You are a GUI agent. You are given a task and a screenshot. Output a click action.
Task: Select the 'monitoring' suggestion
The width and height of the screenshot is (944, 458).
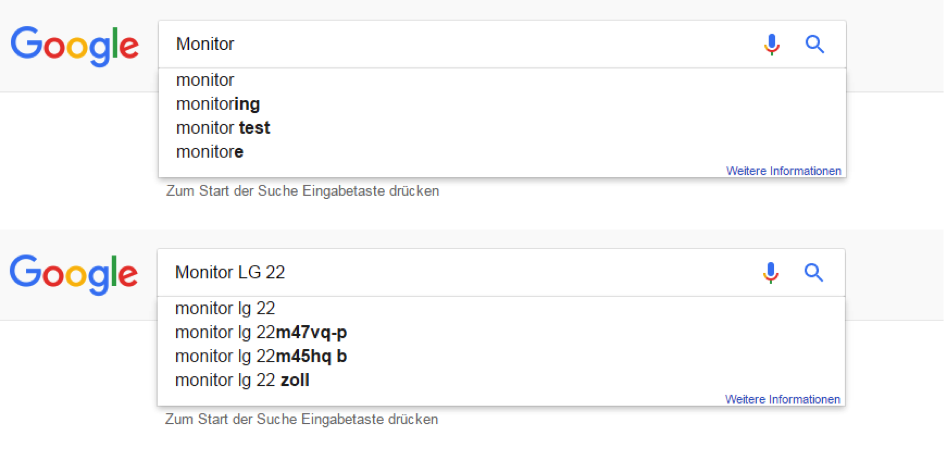pyautogui.click(x=502, y=104)
